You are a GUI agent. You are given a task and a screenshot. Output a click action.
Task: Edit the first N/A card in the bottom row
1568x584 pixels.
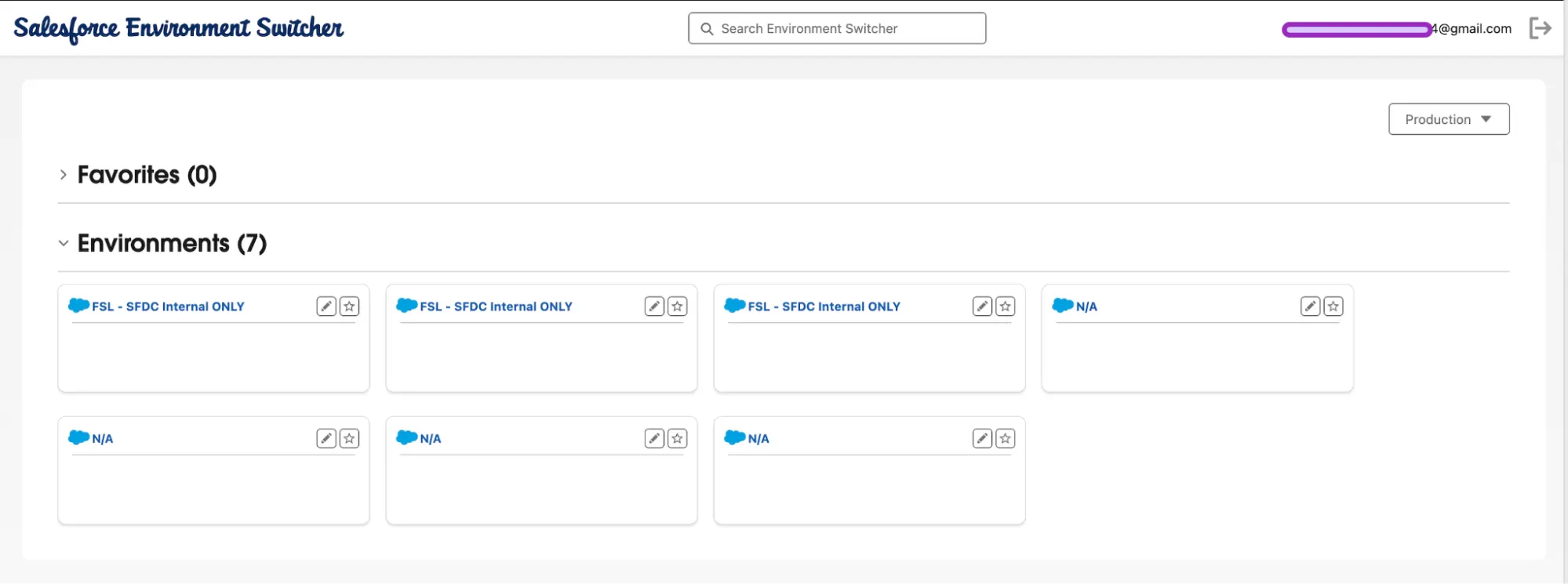pos(326,439)
